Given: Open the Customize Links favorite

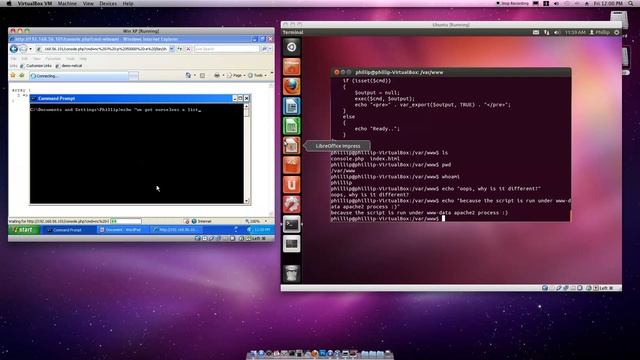Looking at the screenshot, I should [x=36, y=66].
